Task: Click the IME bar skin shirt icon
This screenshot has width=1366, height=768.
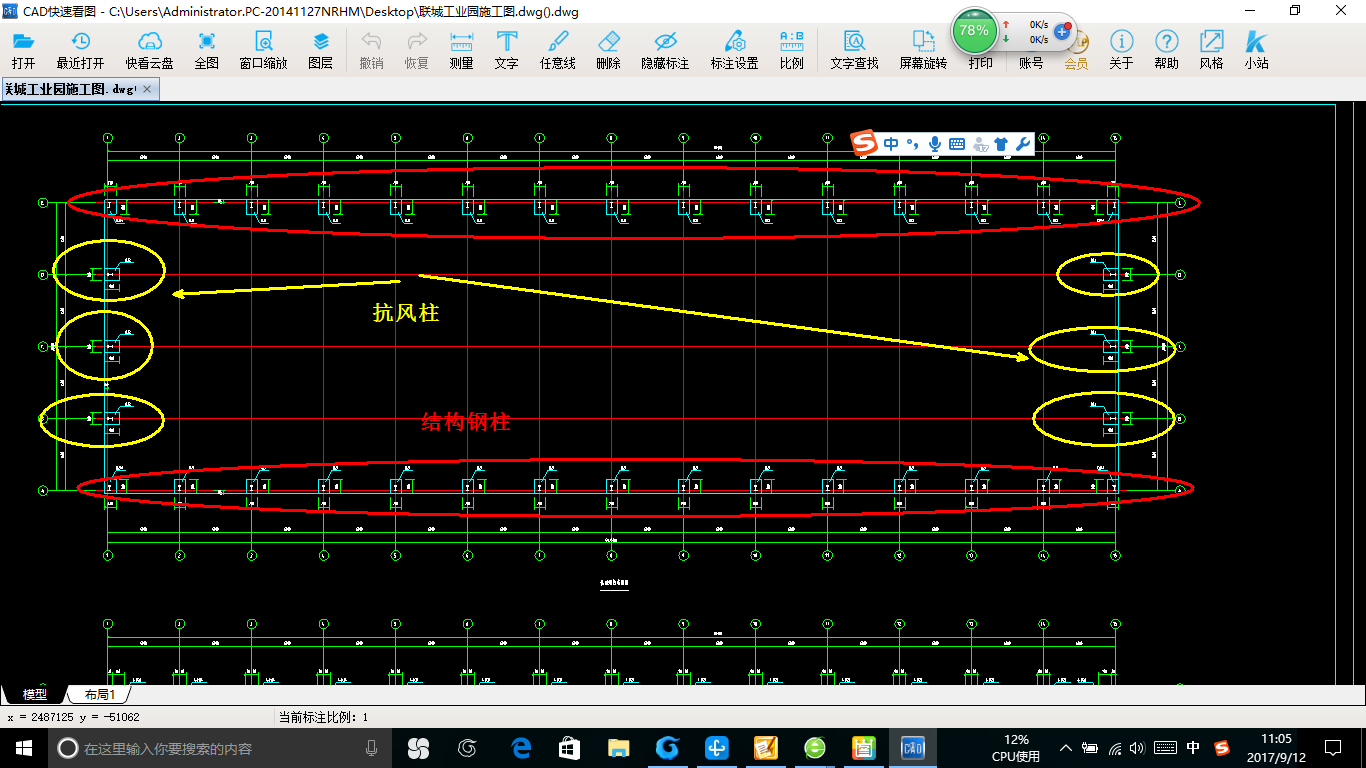Action: [1001, 144]
